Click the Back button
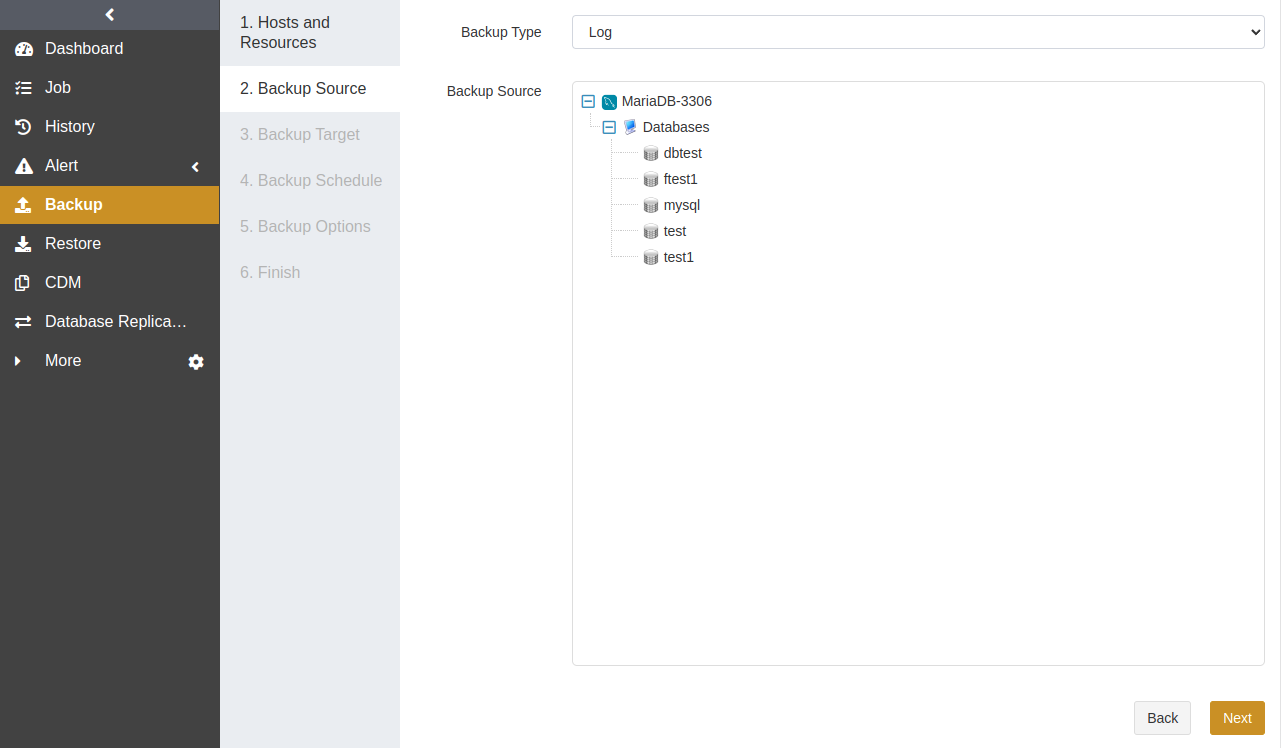 (1162, 718)
